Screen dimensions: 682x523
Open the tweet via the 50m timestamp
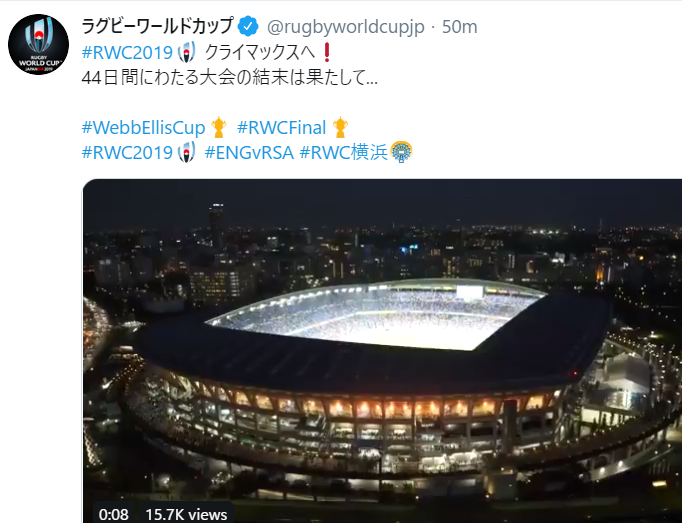(x=460, y=27)
